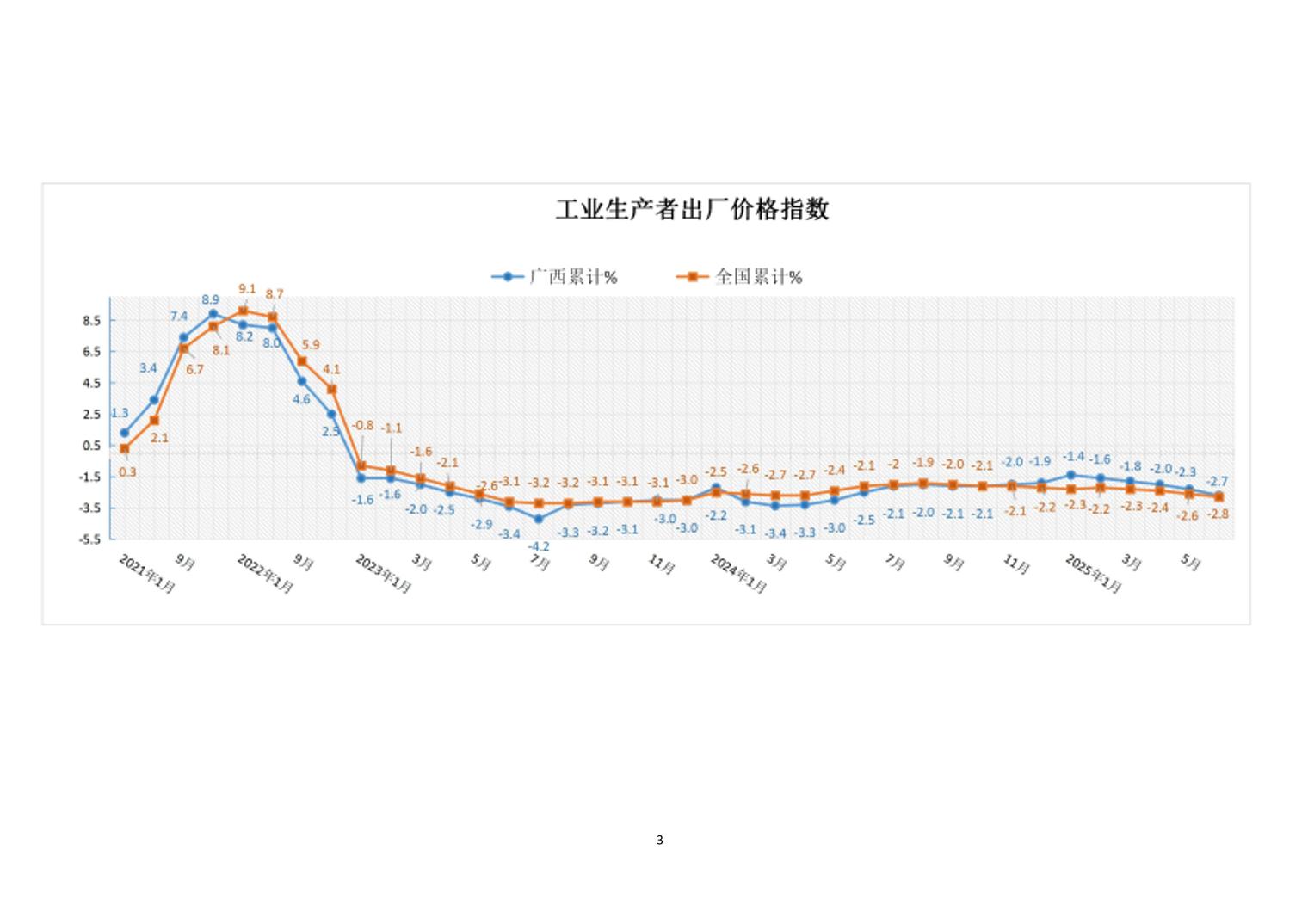The height and width of the screenshot is (924, 1308).
Task: Select the -4.2 lowest data label
Action: tap(539, 546)
